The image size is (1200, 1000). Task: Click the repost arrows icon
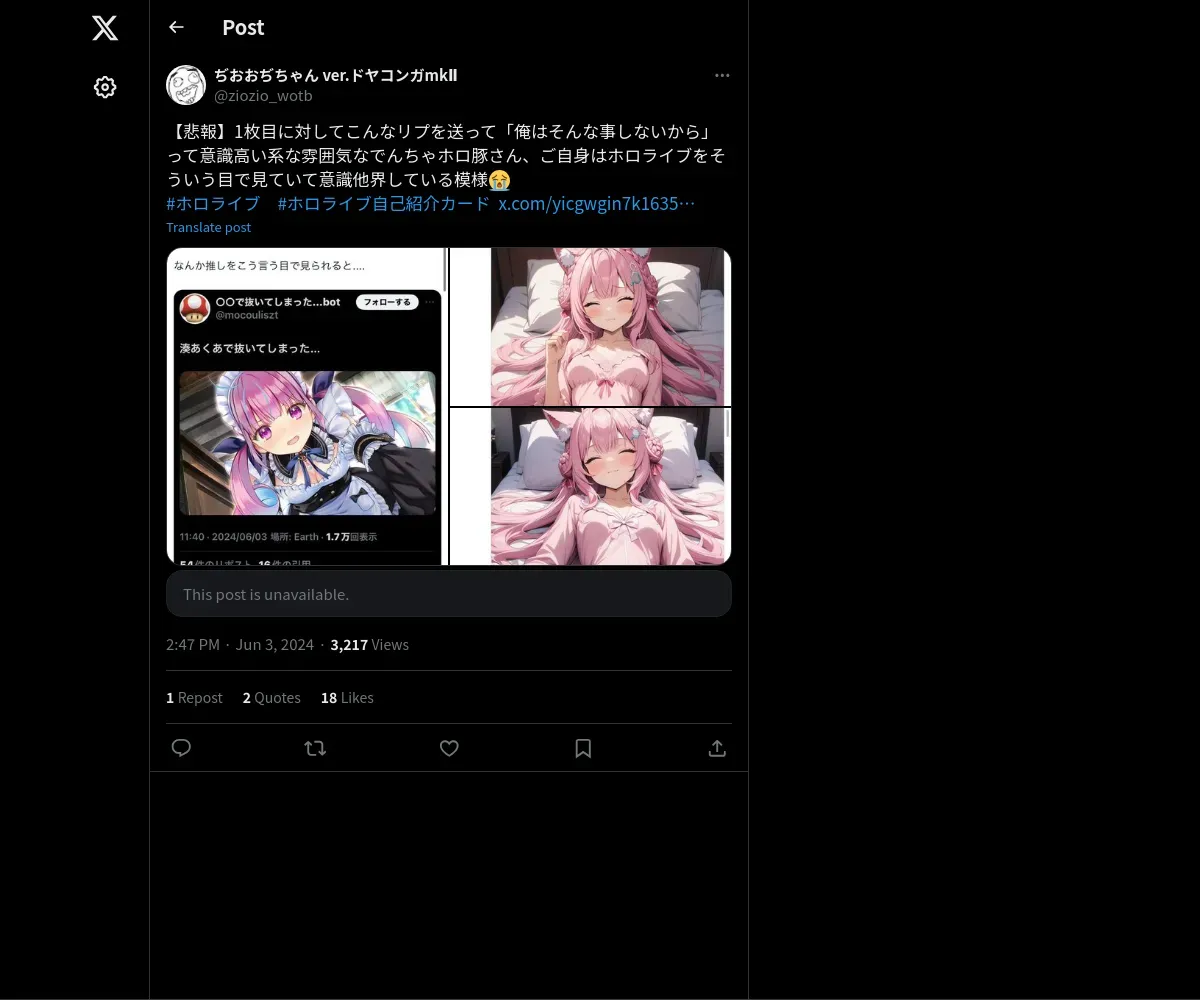[315, 748]
